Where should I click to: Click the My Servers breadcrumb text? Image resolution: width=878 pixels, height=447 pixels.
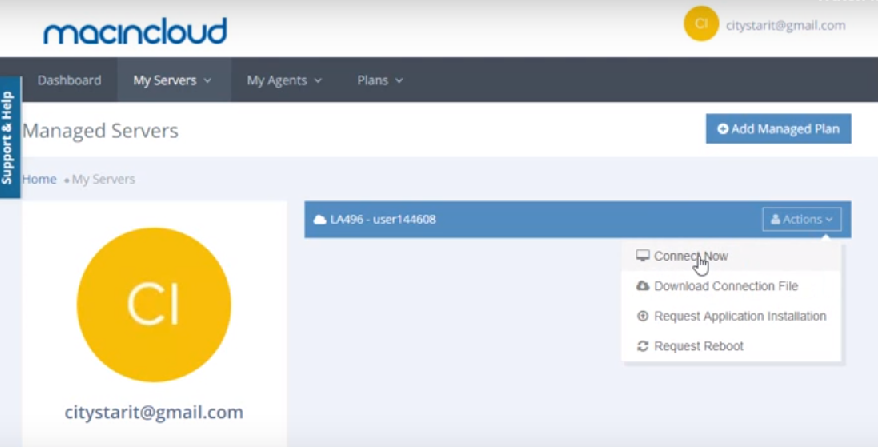pyautogui.click(x=104, y=179)
